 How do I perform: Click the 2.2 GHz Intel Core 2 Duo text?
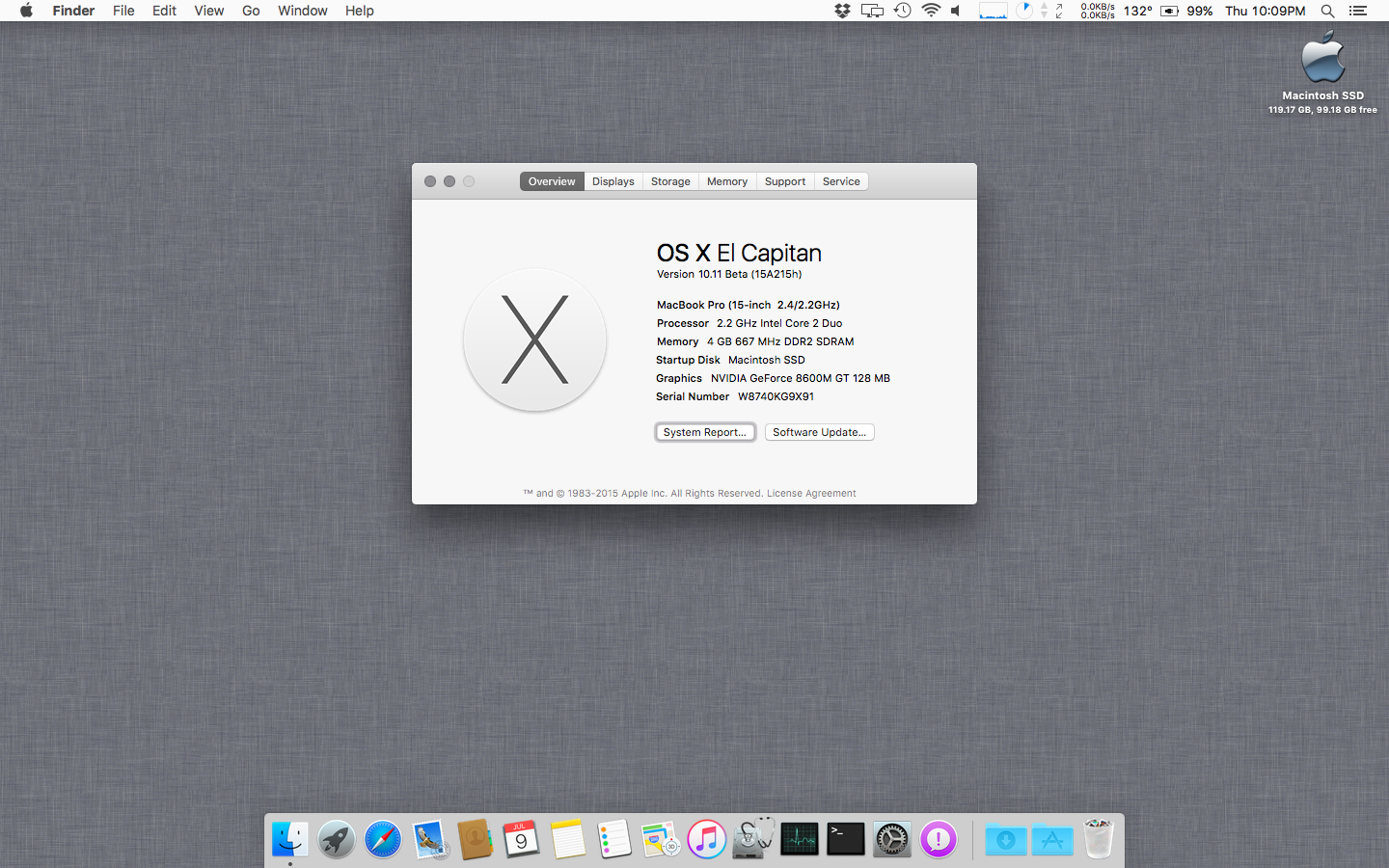(x=779, y=323)
